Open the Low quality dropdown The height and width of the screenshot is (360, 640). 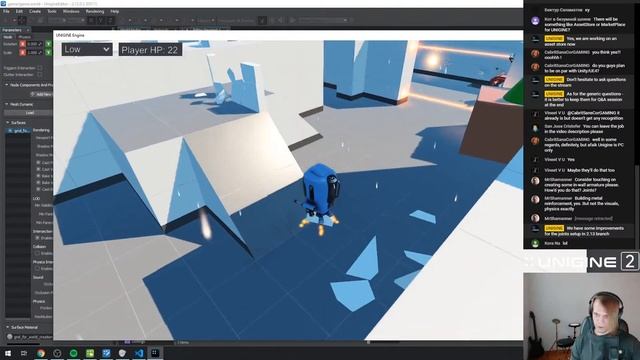tap(87, 49)
